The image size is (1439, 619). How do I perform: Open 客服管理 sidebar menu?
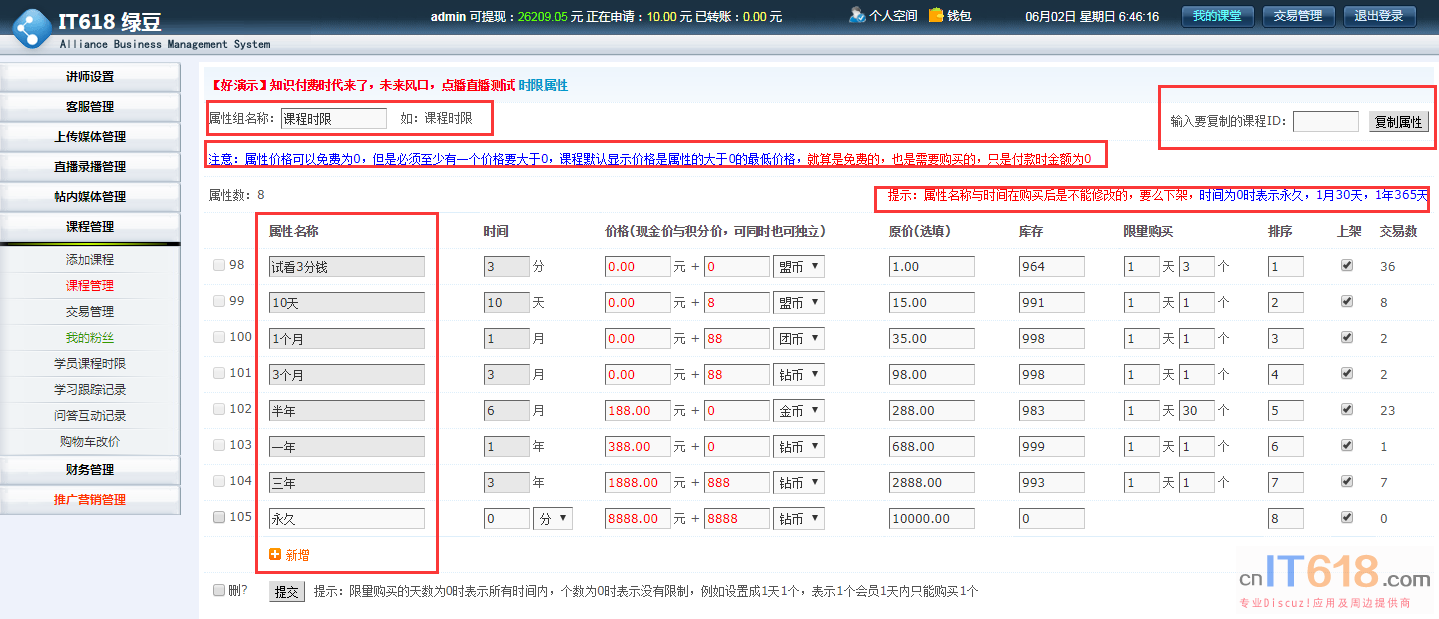tap(90, 107)
